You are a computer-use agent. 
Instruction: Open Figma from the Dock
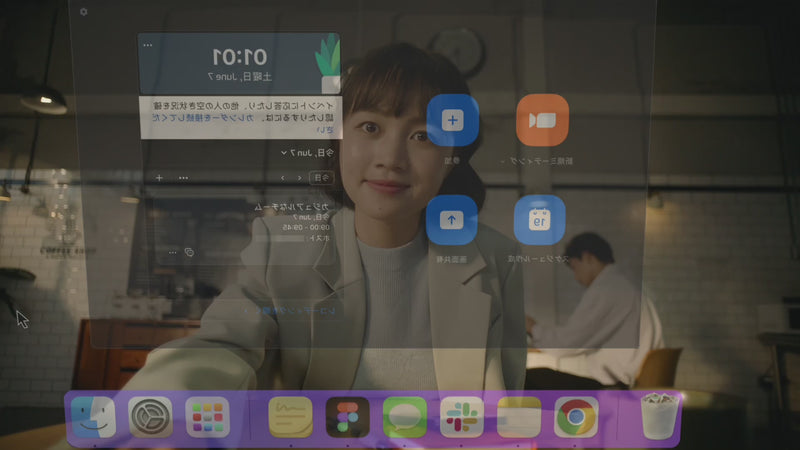coord(347,417)
